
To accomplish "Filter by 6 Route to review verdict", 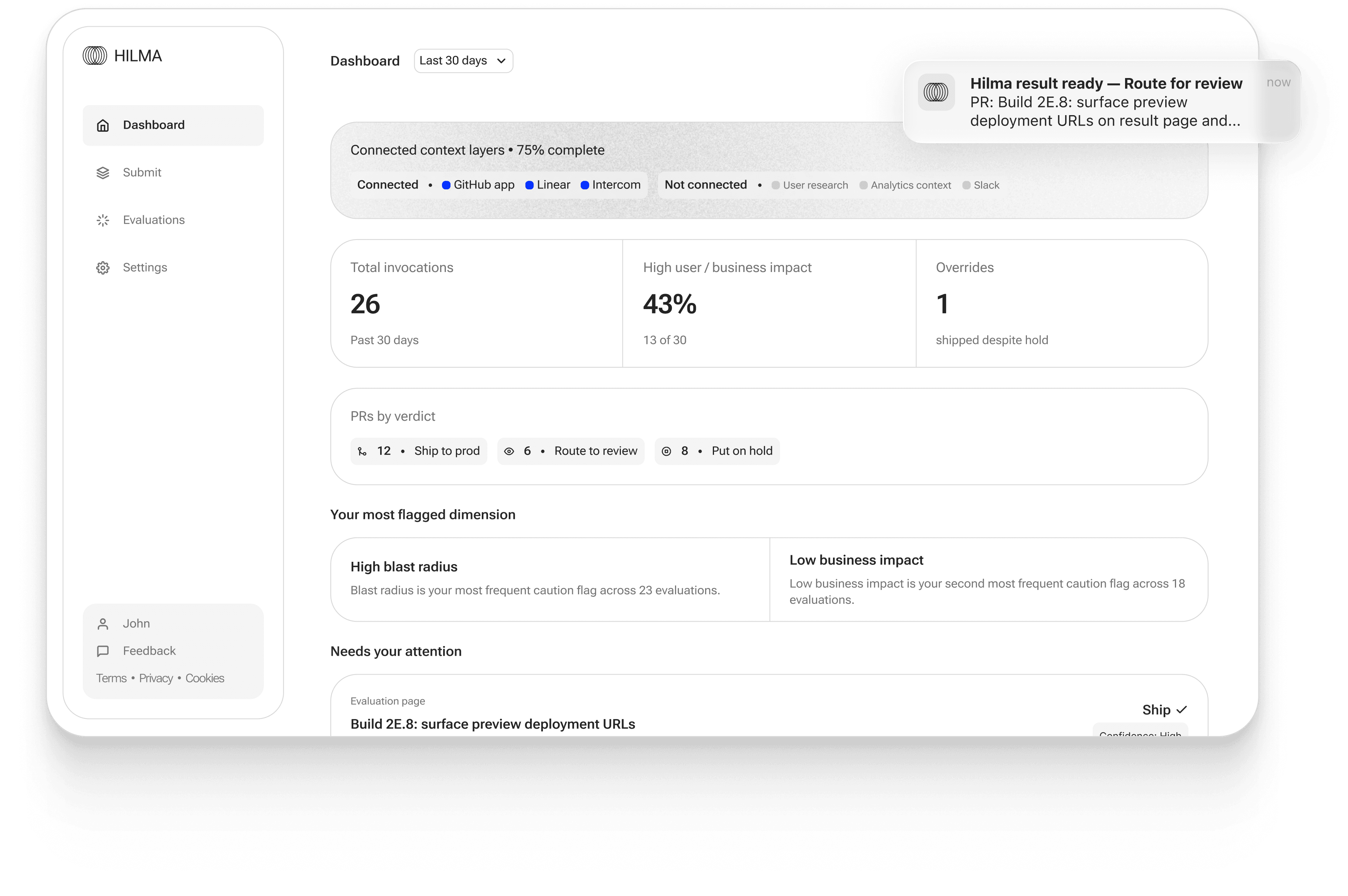I will (570, 451).
